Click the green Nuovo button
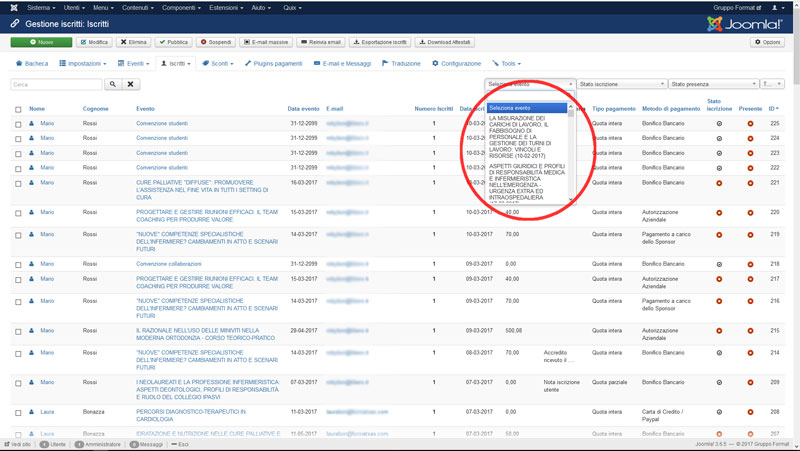800x451 pixels. (x=41, y=42)
